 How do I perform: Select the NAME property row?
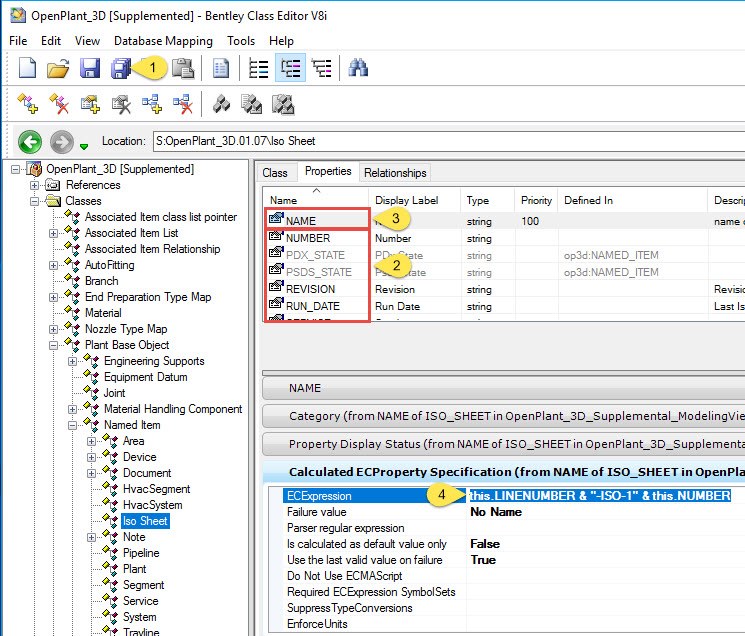point(504,221)
